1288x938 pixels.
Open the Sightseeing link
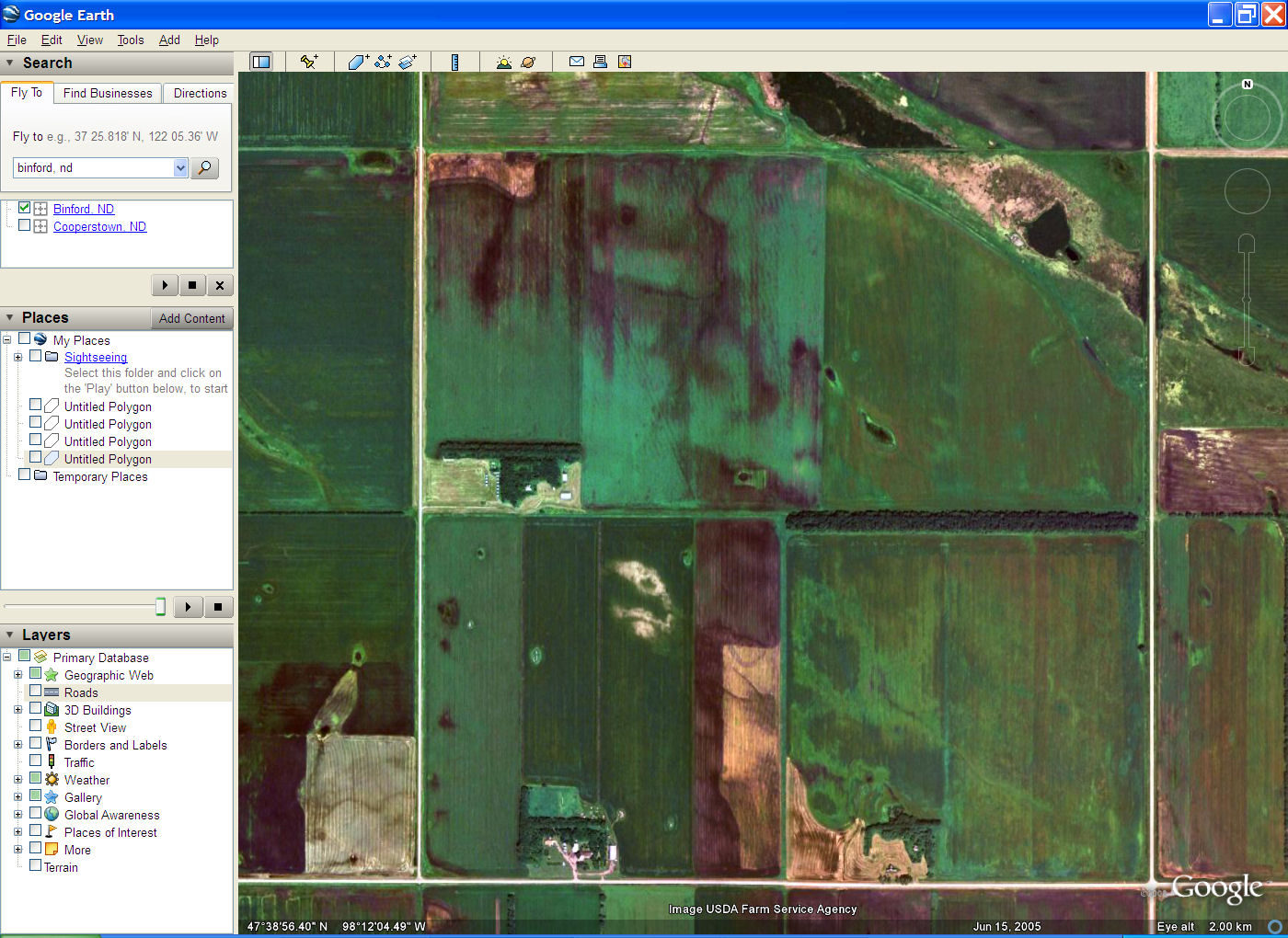click(x=96, y=357)
